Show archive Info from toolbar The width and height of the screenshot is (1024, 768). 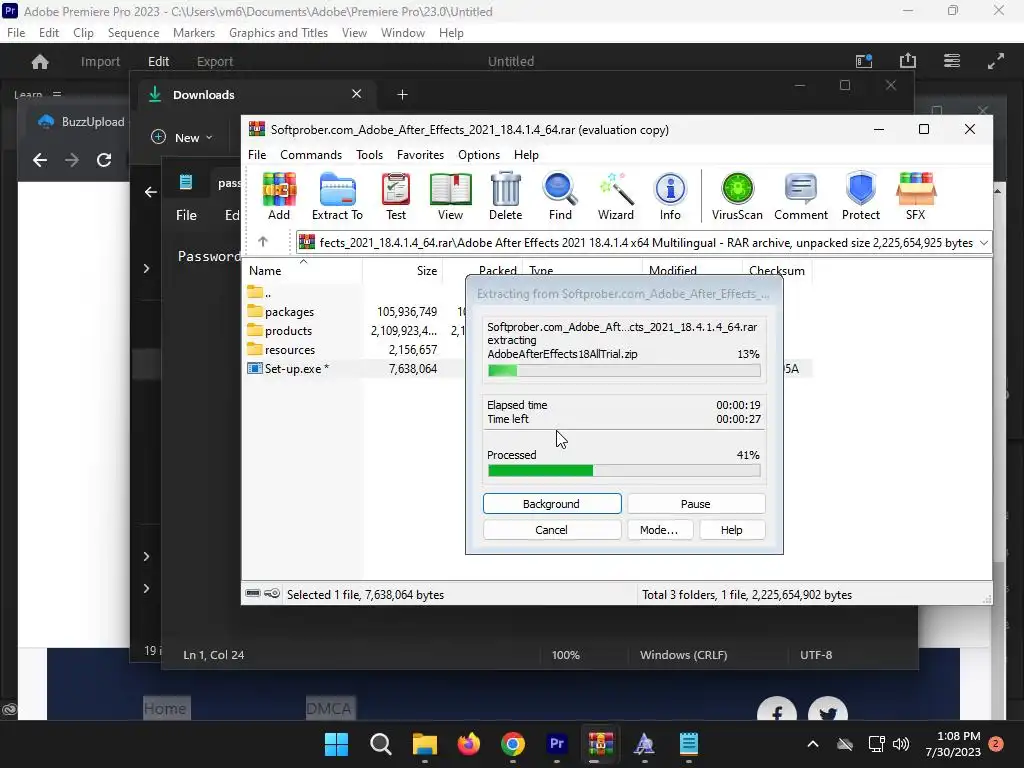[670, 196]
